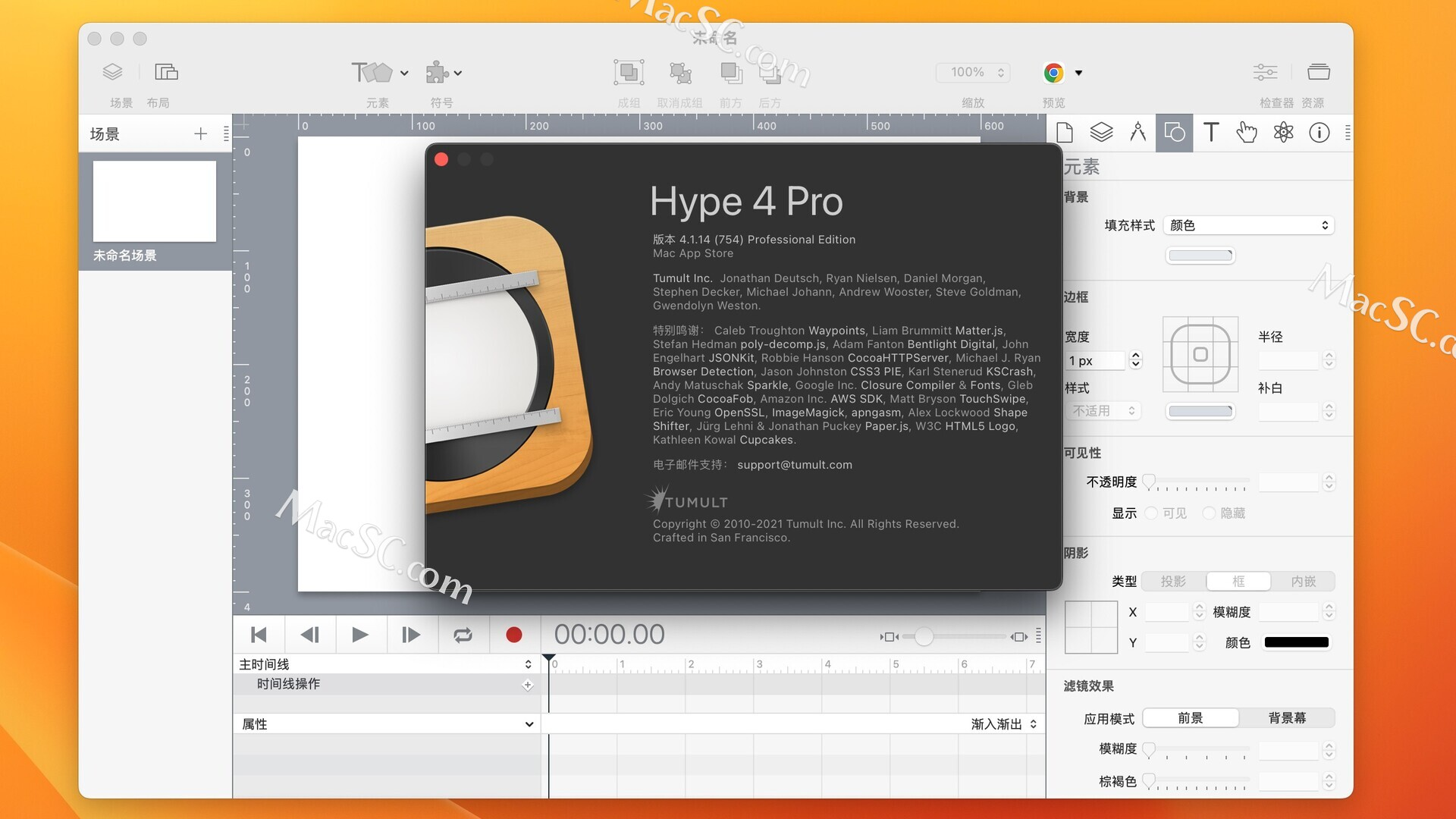Expand the 属性 timeline section

coord(529,723)
